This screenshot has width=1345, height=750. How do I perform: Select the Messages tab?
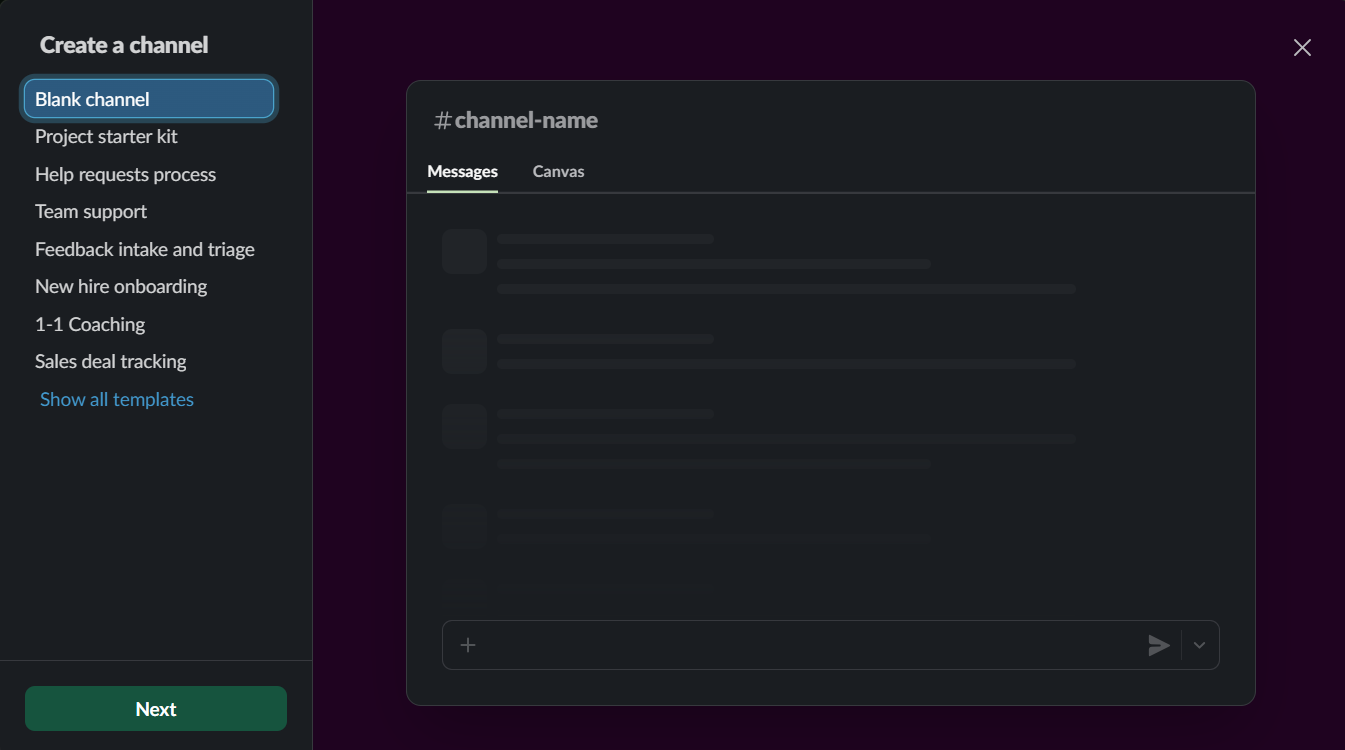462,172
